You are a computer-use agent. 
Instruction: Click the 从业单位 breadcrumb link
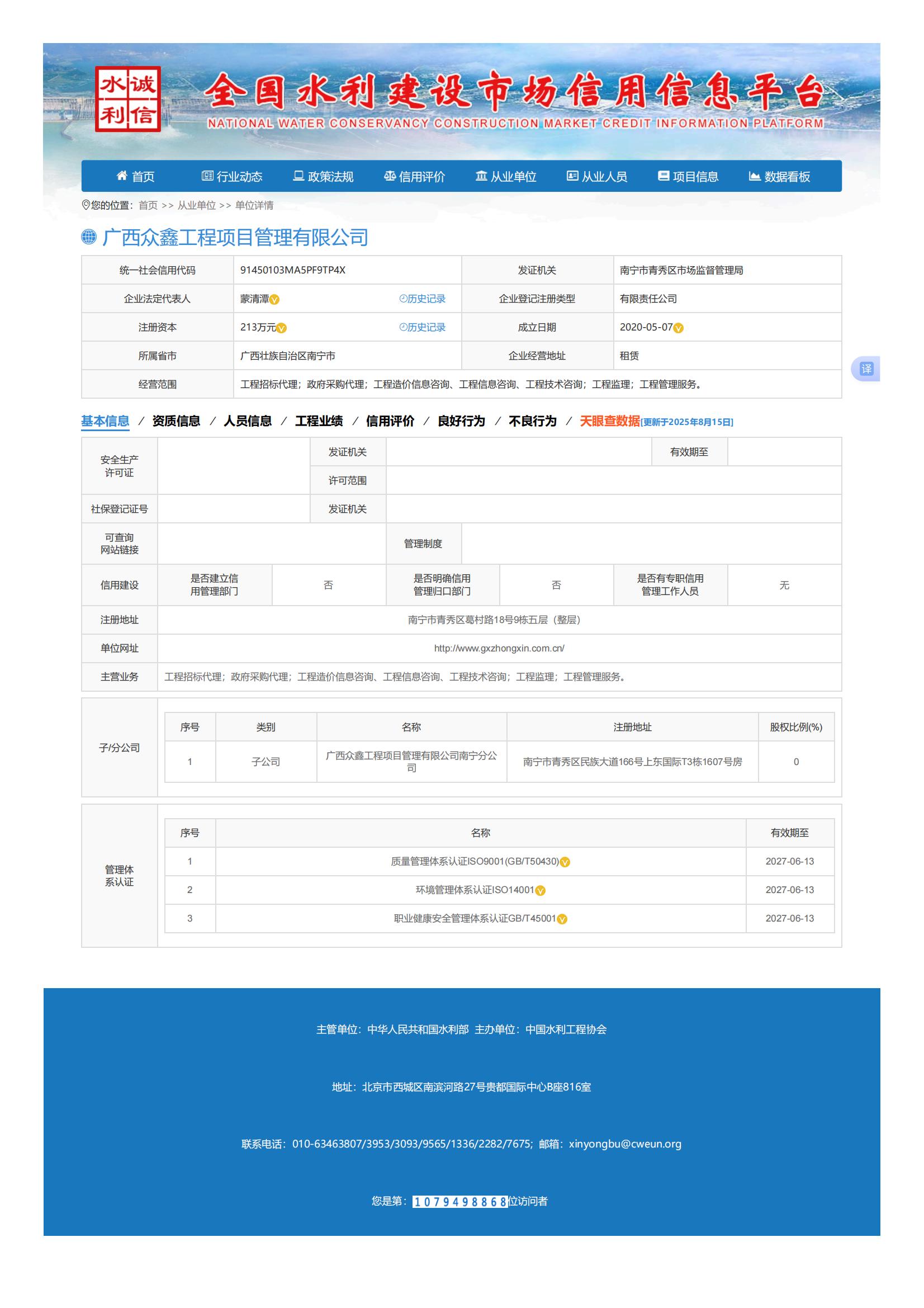click(x=196, y=206)
